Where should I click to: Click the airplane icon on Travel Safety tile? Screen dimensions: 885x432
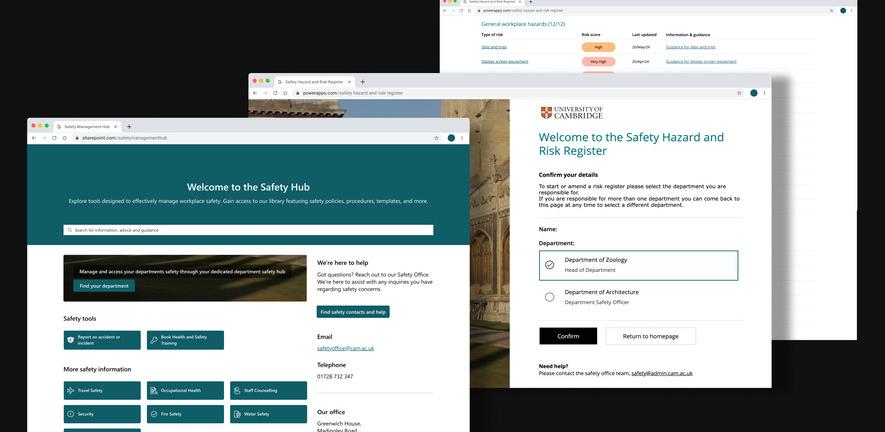point(71,390)
